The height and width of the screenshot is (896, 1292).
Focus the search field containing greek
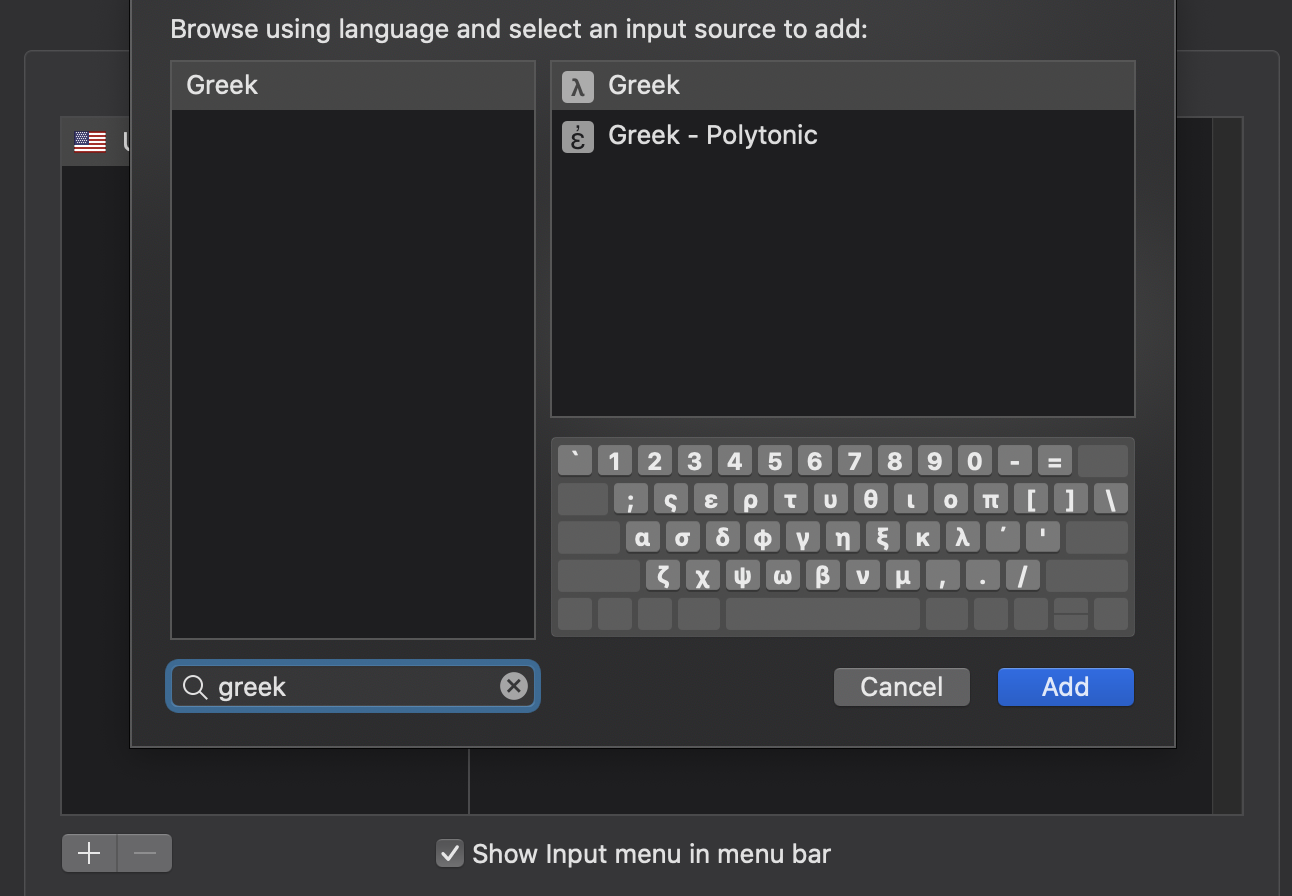coord(353,686)
